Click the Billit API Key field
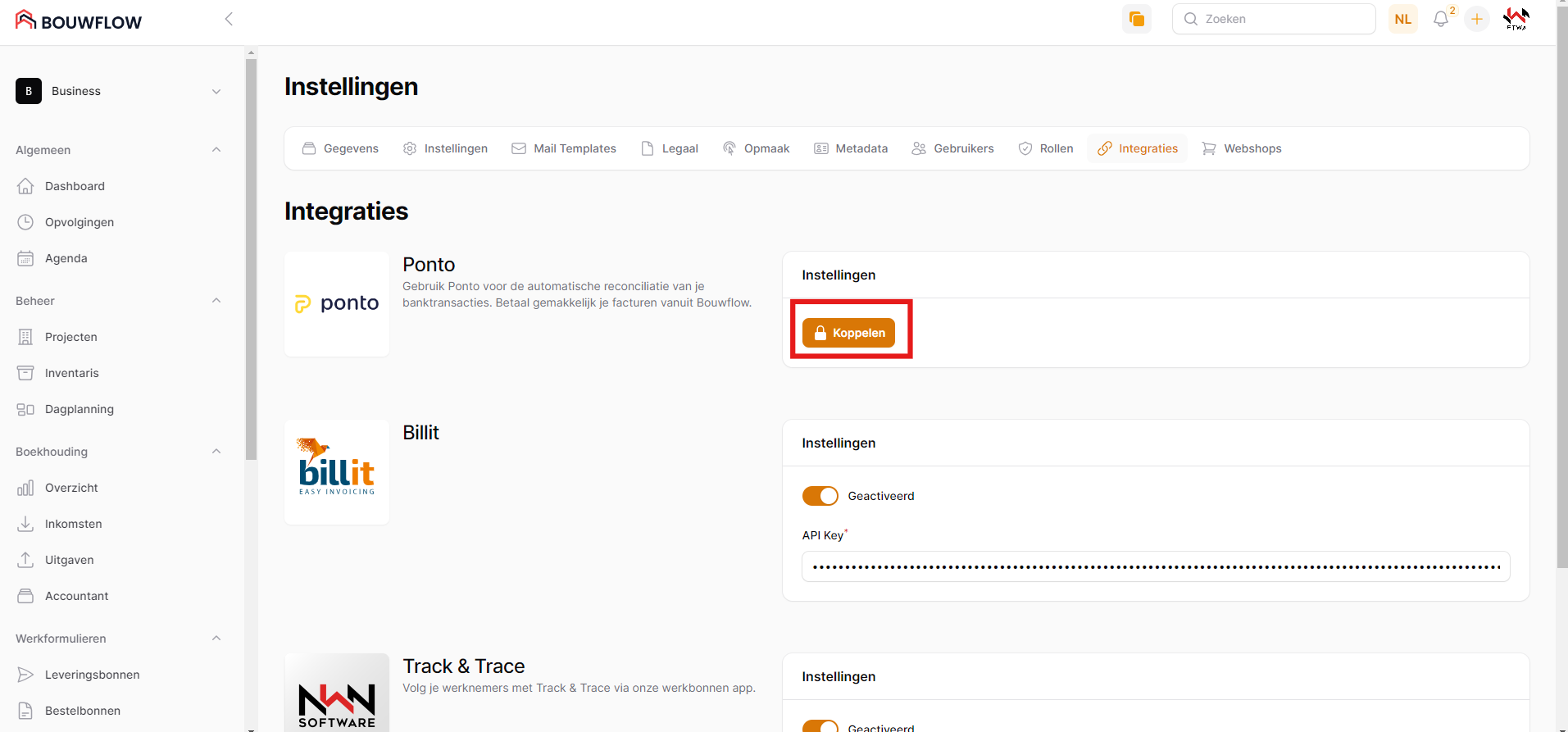This screenshot has width=1568, height=732. coord(1155,566)
